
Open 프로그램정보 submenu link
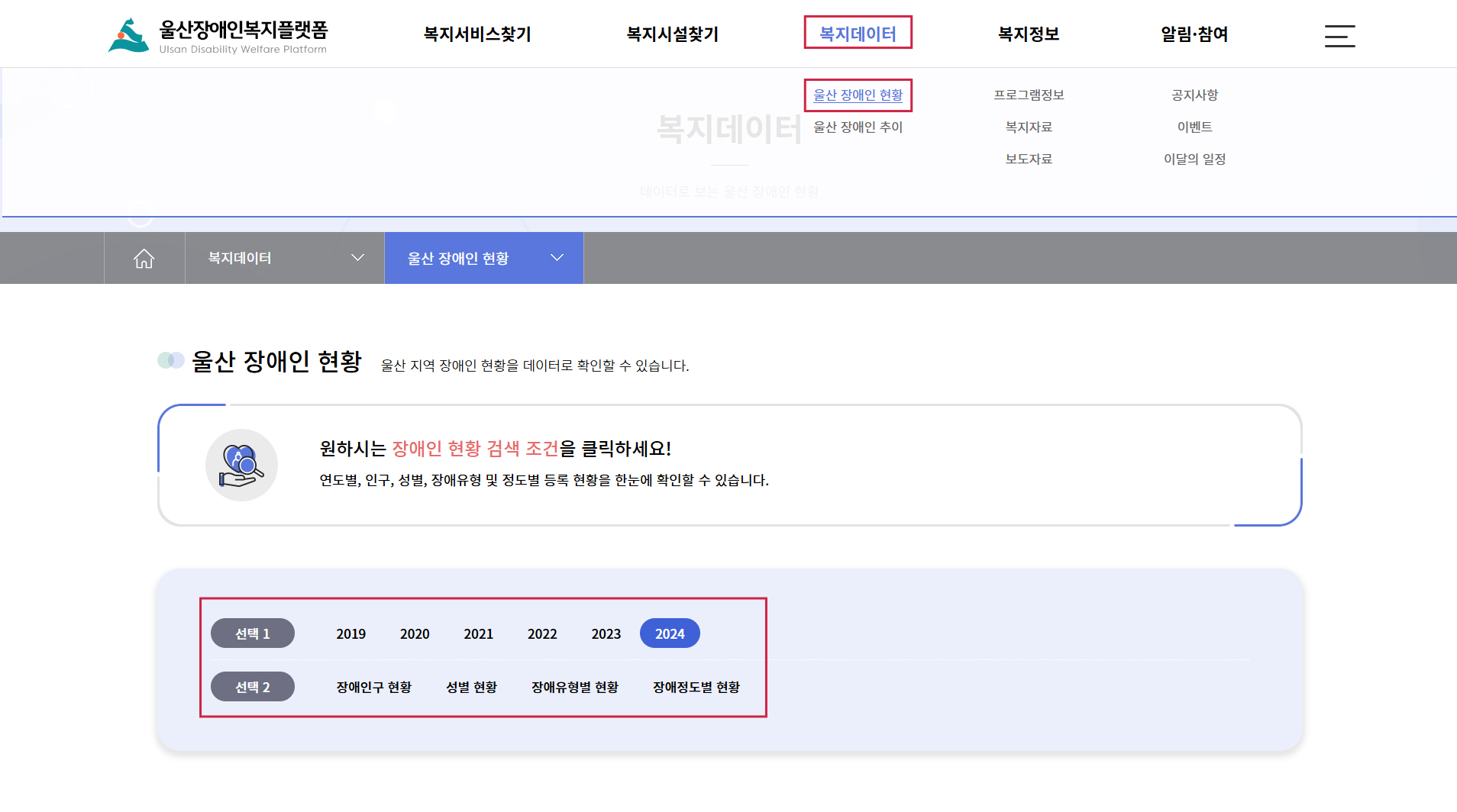click(1029, 95)
